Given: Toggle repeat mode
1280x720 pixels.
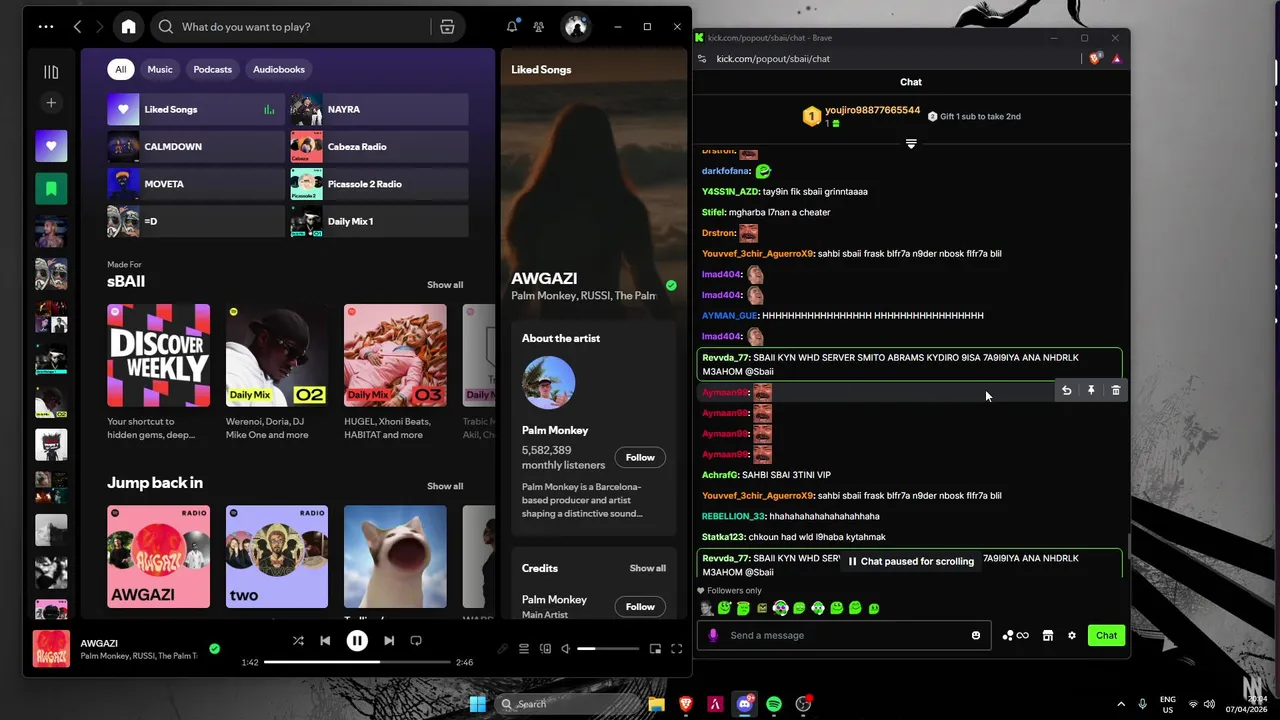Looking at the screenshot, I should pos(416,641).
